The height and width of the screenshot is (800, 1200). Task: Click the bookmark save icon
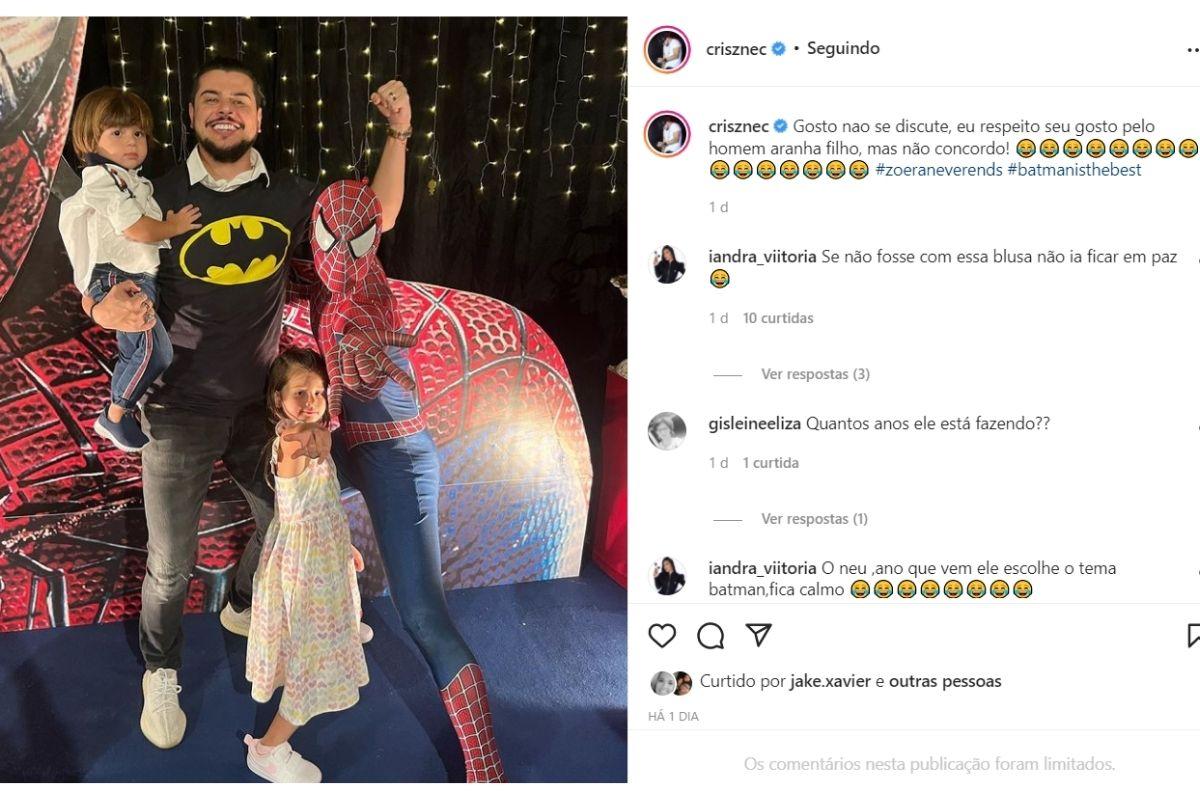[1193, 636]
